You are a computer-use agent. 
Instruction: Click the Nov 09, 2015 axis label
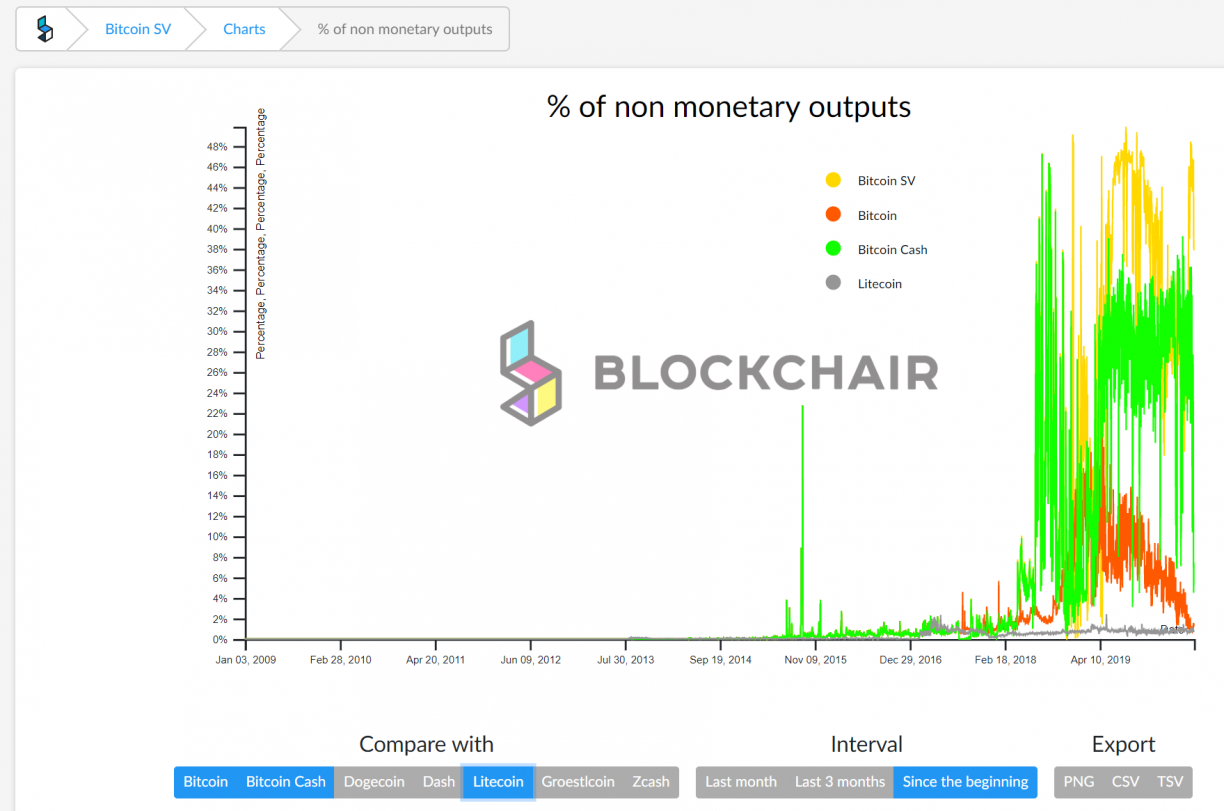point(815,660)
